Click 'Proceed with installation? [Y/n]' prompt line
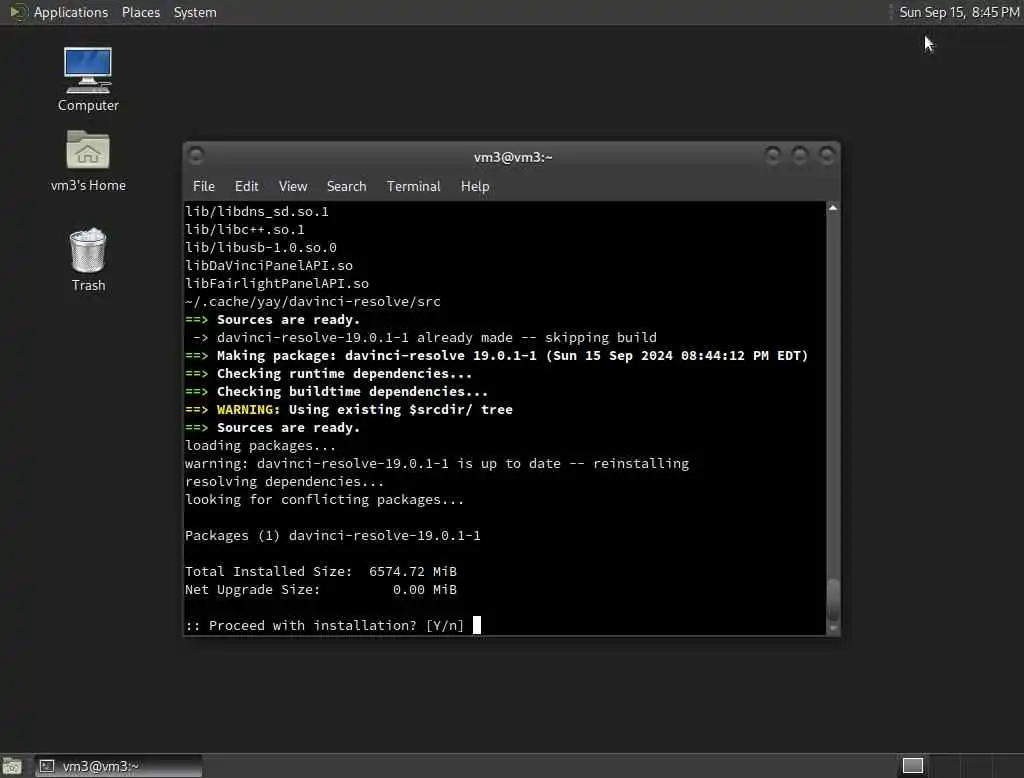Screen dimensions: 1024x778 coord(325,625)
